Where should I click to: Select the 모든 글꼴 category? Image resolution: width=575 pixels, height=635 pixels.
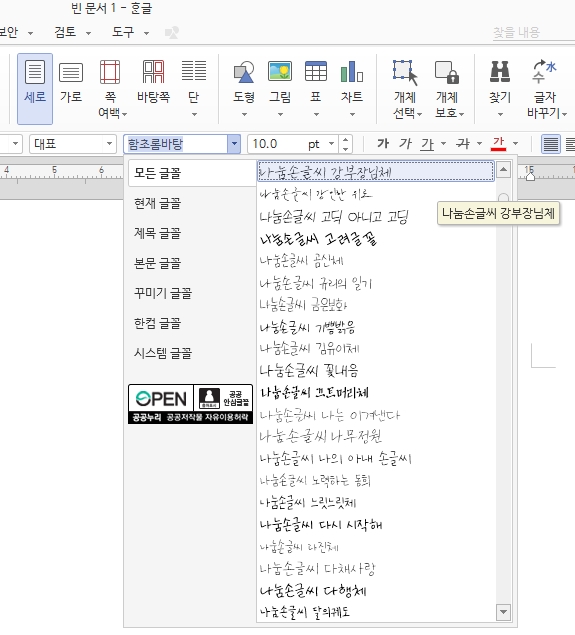[x=192, y=173]
